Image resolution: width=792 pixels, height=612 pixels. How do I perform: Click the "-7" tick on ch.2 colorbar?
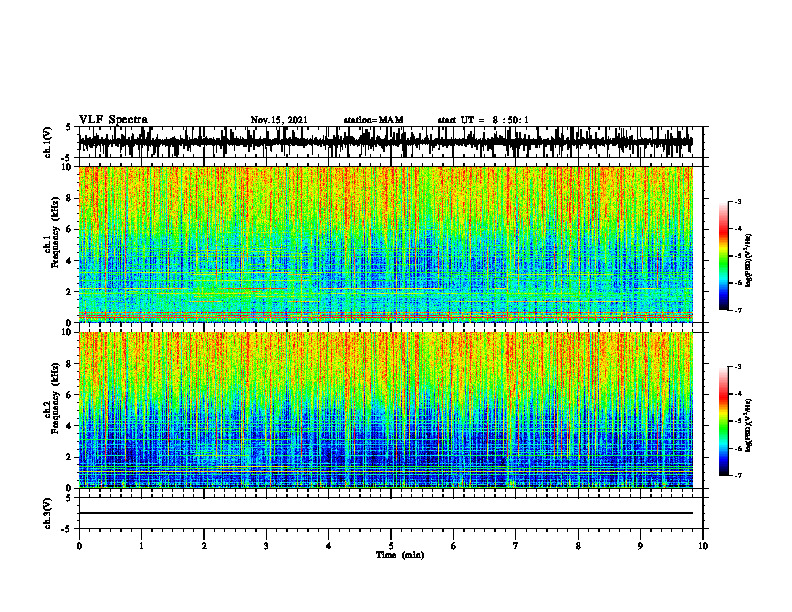pos(738,475)
